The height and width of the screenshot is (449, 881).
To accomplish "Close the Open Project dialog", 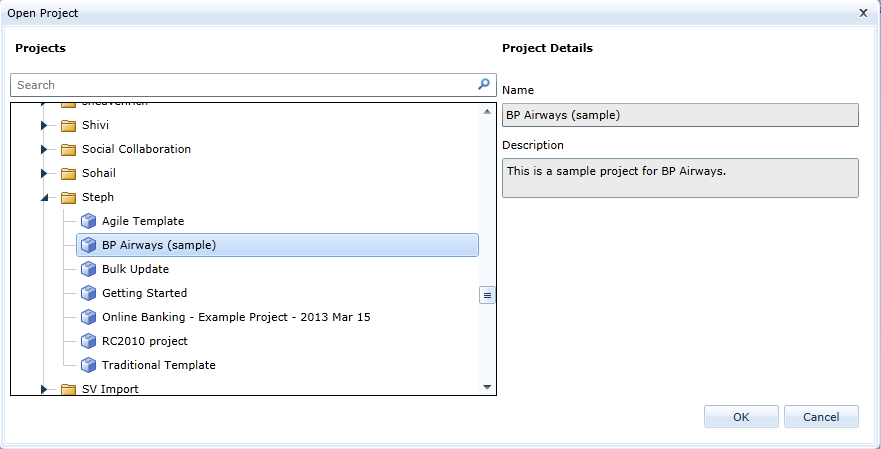I will point(863,13).
